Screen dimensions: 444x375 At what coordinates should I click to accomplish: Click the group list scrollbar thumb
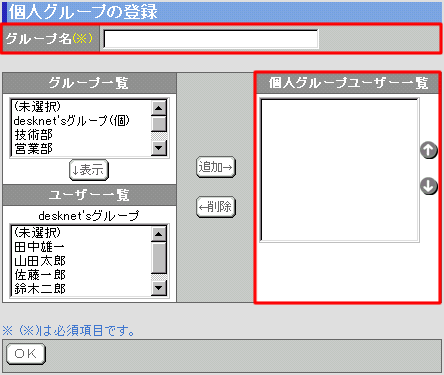click(x=159, y=123)
